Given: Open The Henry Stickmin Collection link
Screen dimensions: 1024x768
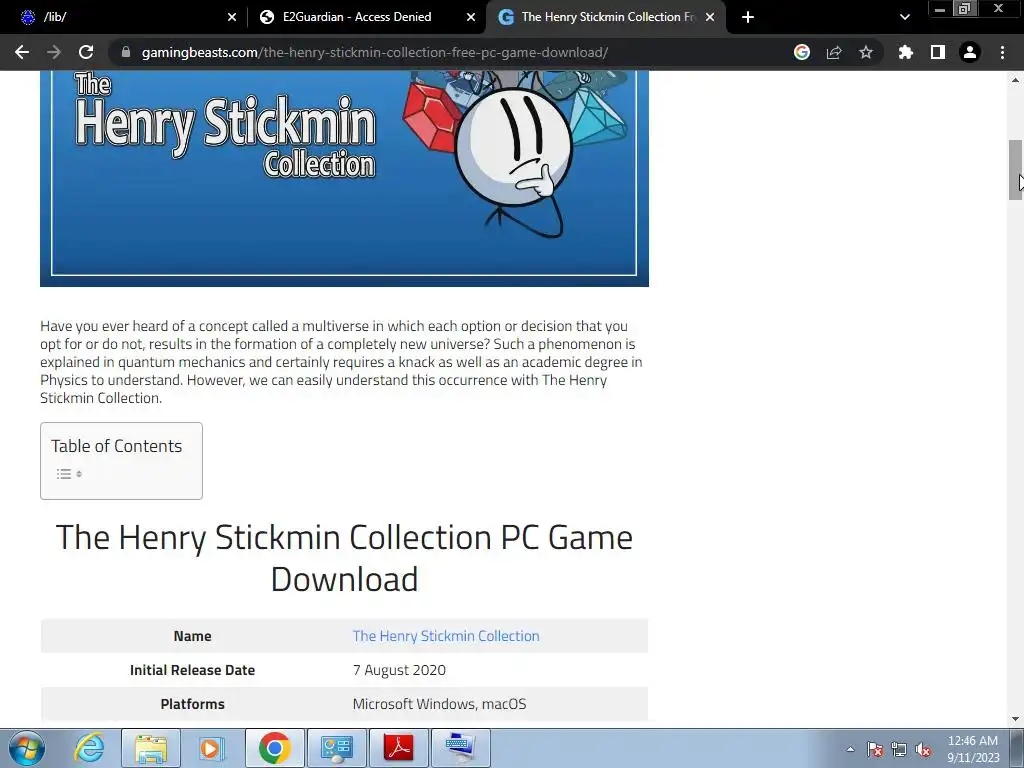Looking at the screenshot, I should 446,636.
